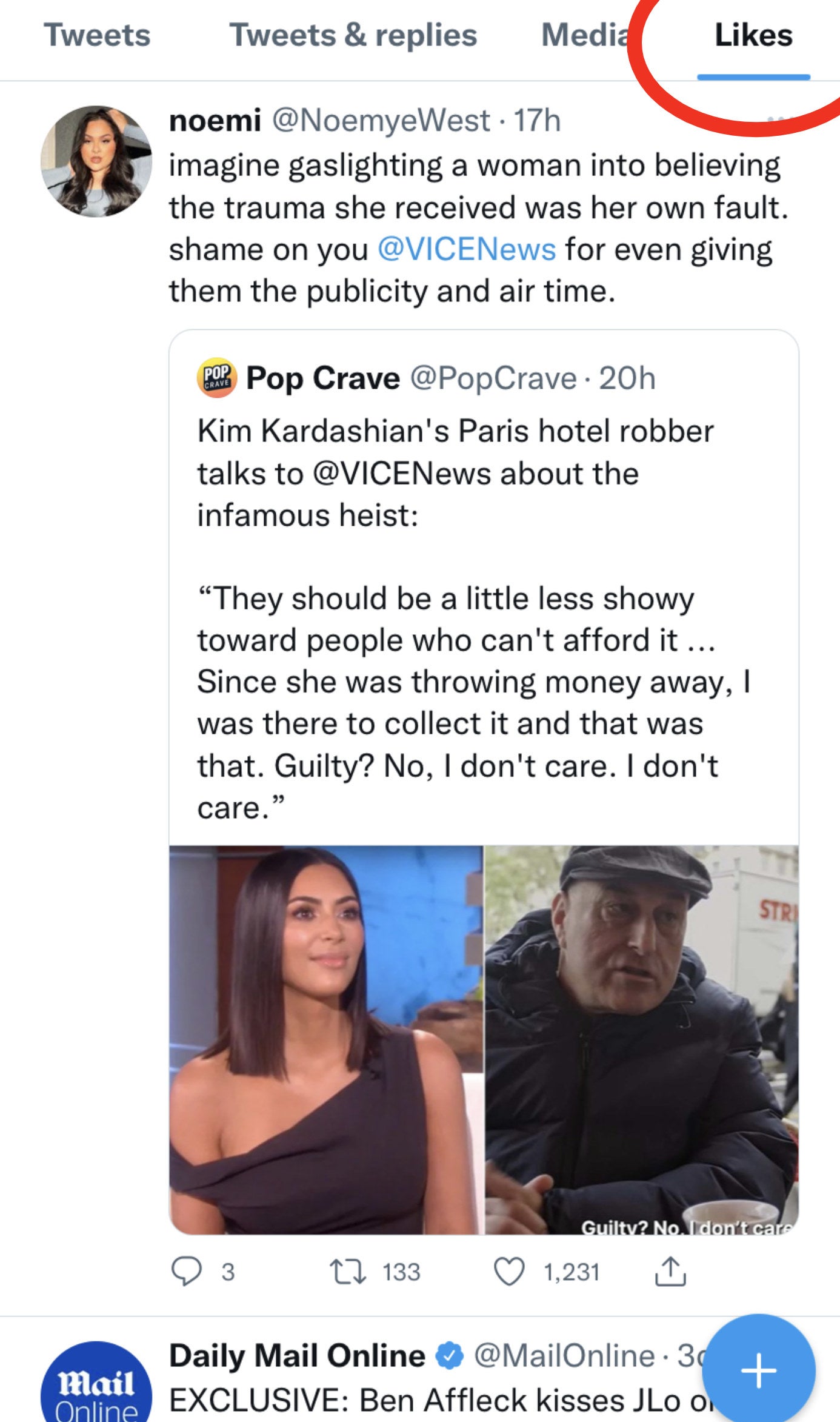The height and width of the screenshot is (1422, 840).
Task: Open the Pop Crave avatar logo
Action: click(x=217, y=378)
